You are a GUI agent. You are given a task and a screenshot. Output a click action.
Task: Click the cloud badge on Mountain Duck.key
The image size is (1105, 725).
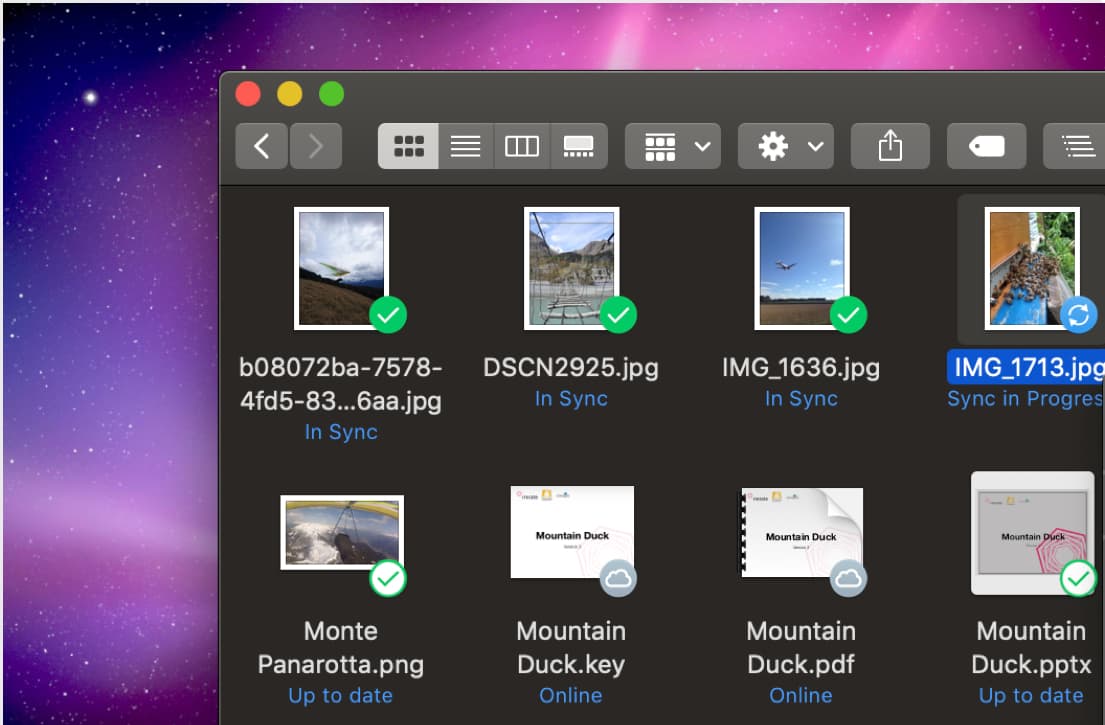(618, 578)
